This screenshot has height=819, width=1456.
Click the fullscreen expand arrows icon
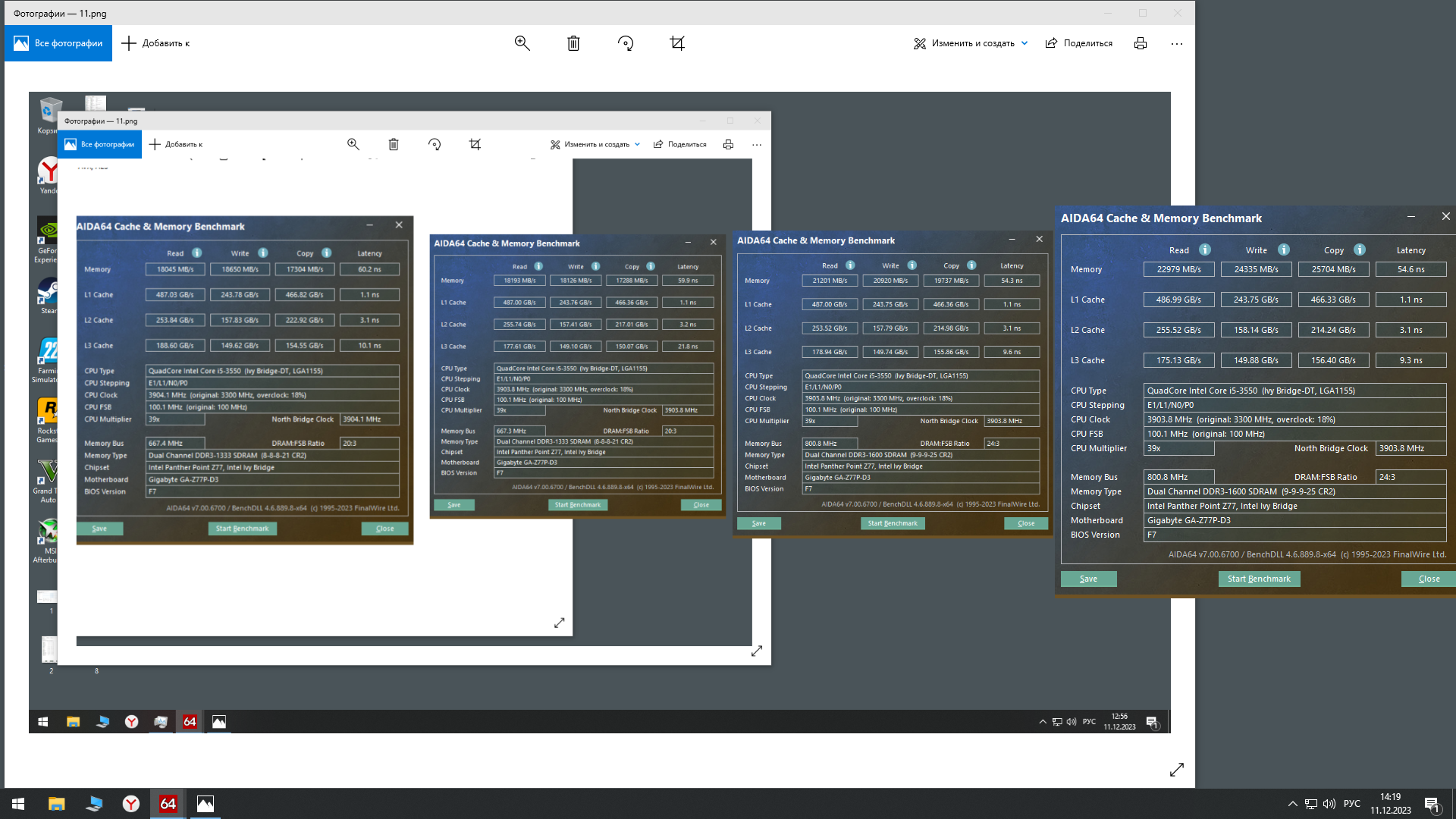(x=1176, y=770)
